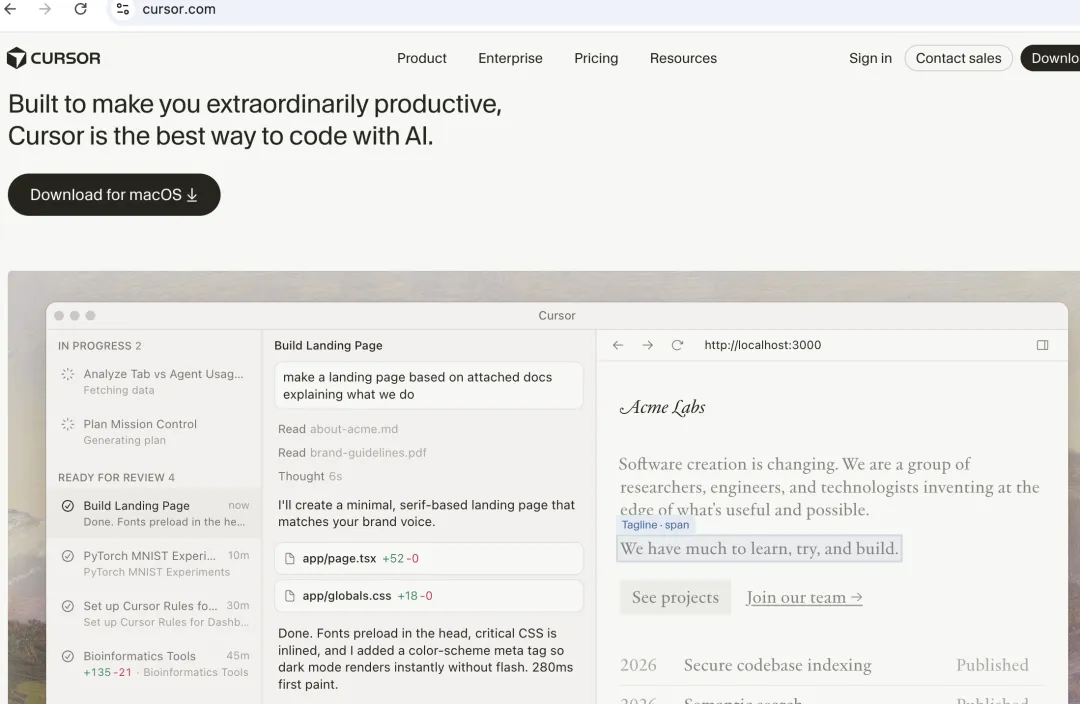Click checkmark icon beside Bioinformatics Tools
This screenshot has height=704, width=1080.
[68, 656]
